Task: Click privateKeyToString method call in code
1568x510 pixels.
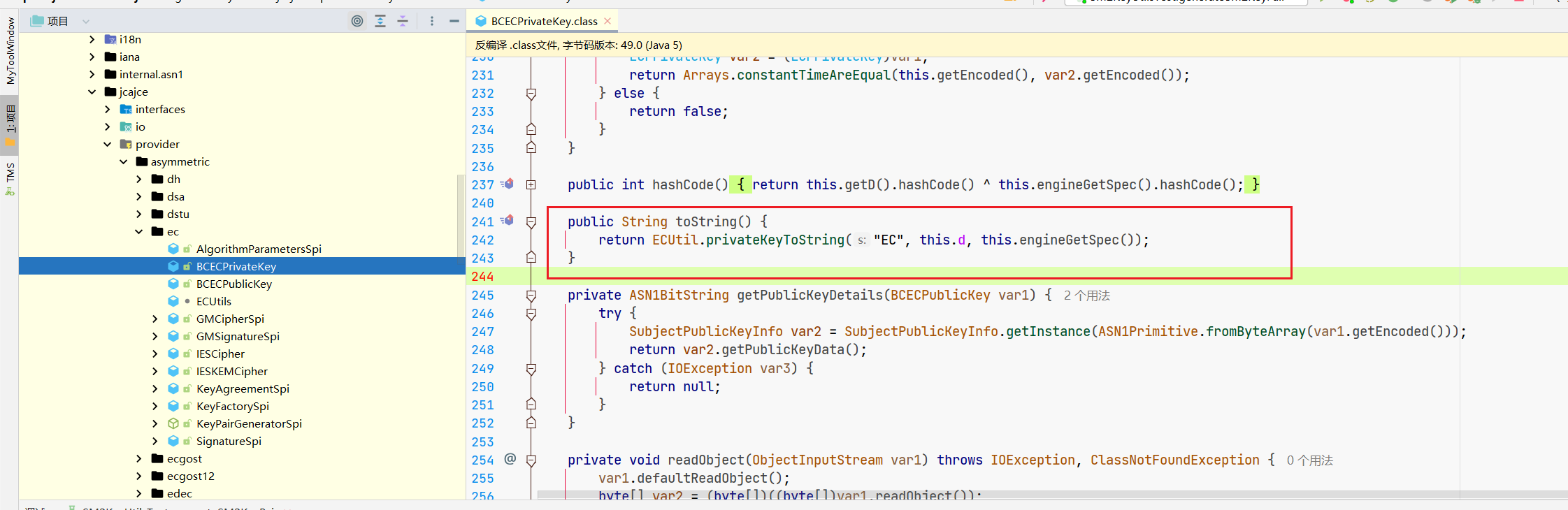Action: click(x=775, y=240)
